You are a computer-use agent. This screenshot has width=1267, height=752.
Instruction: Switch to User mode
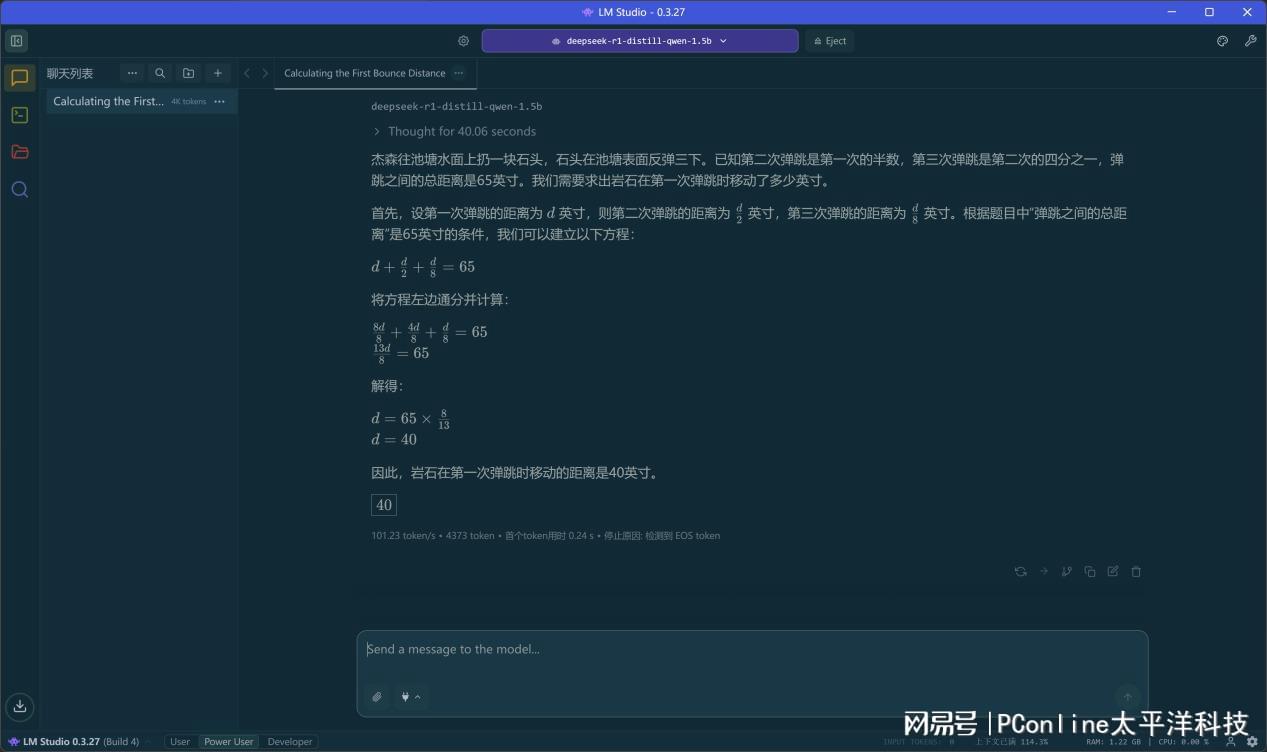(180, 742)
